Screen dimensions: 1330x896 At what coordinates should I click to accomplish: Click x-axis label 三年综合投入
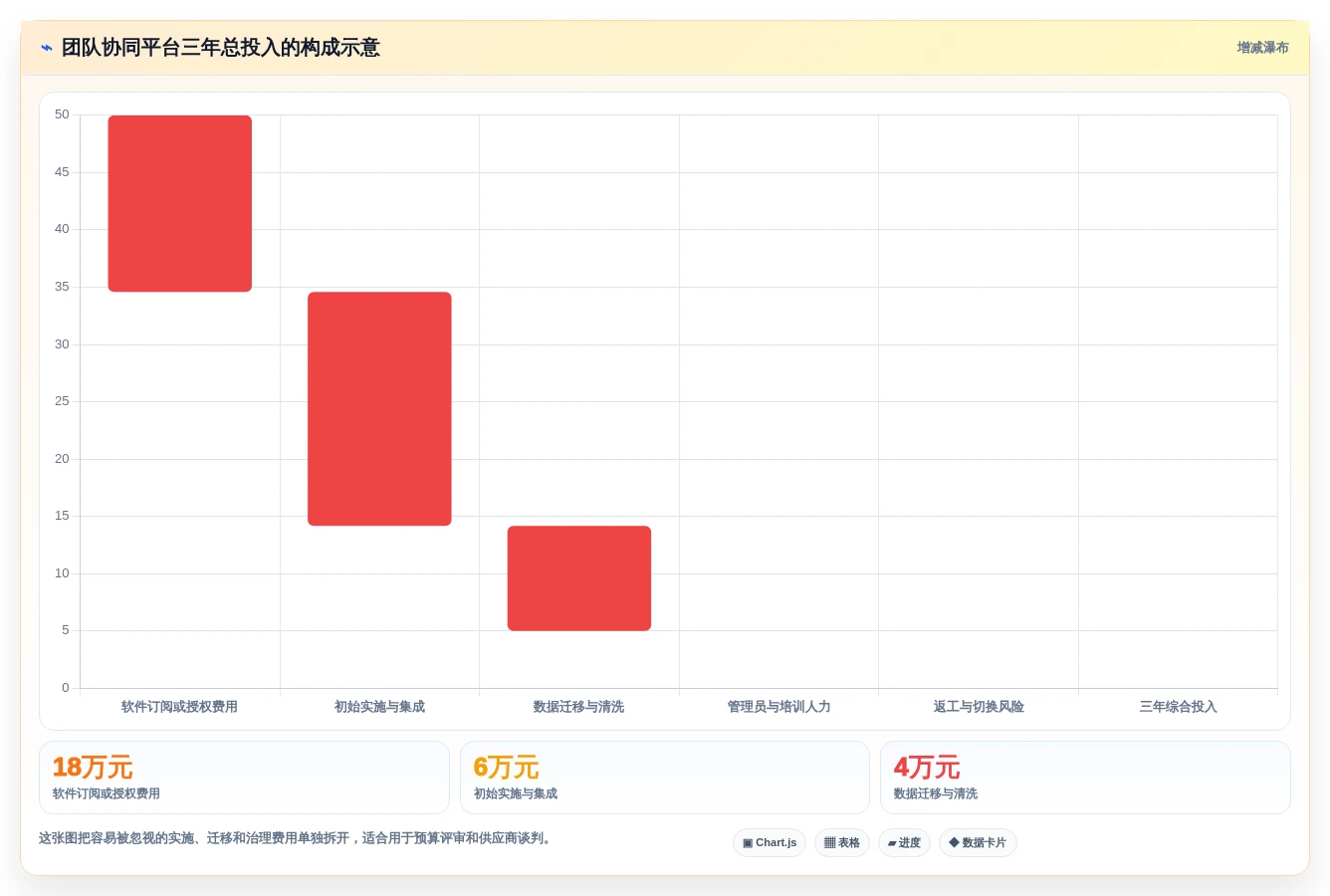tap(1178, 707)
